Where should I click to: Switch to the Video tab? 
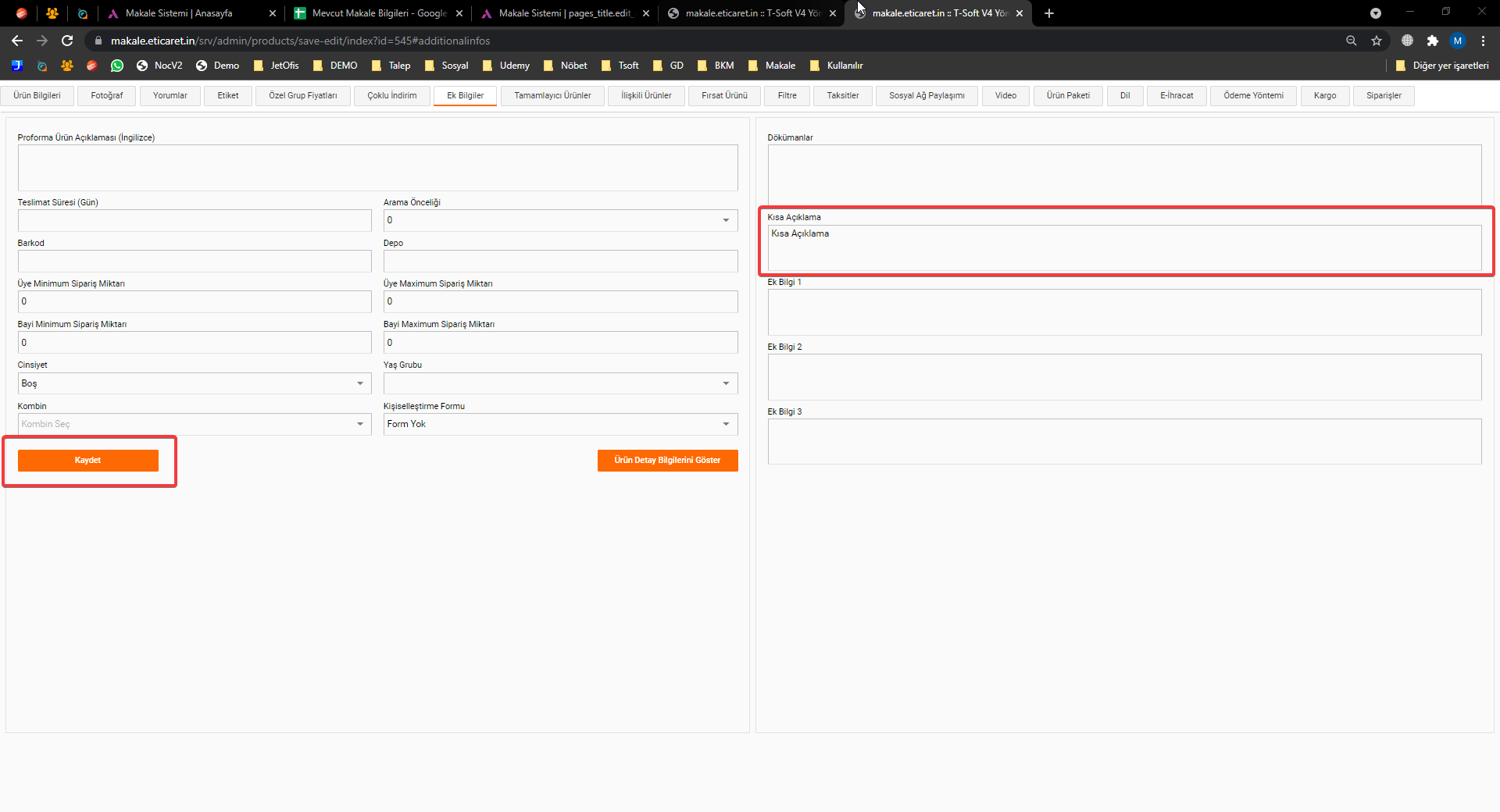(1005, 95)
